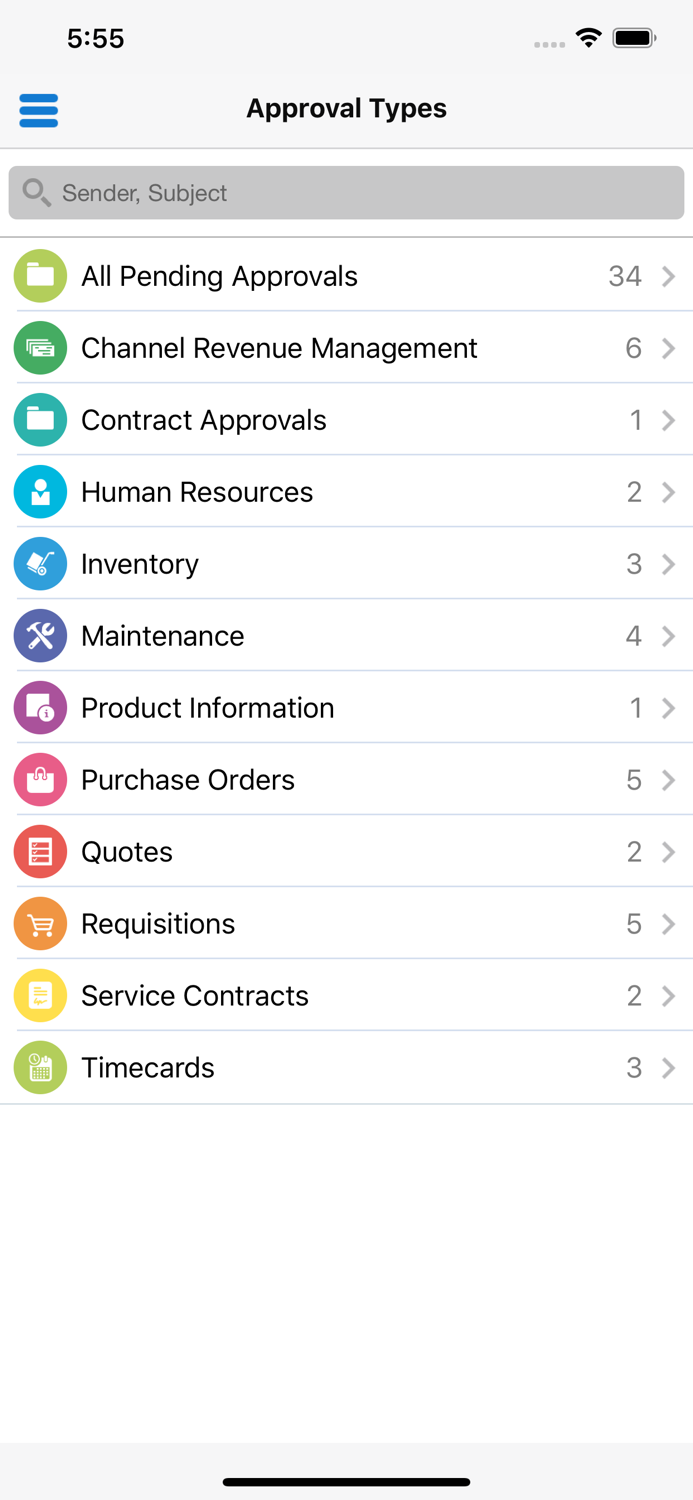This screenshot has height=1500, width=693.
Task: Click the Service Contracts document icon
Action: pos(39,995)
